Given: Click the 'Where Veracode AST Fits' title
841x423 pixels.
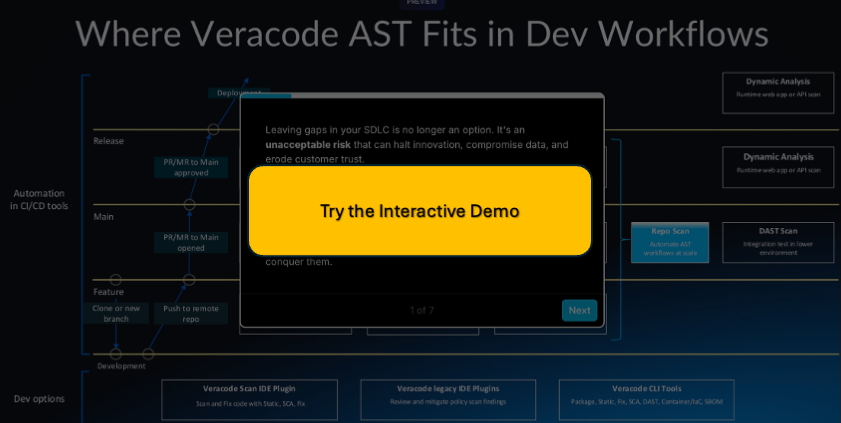Looking at the screenshot, I should coord(422,33).
